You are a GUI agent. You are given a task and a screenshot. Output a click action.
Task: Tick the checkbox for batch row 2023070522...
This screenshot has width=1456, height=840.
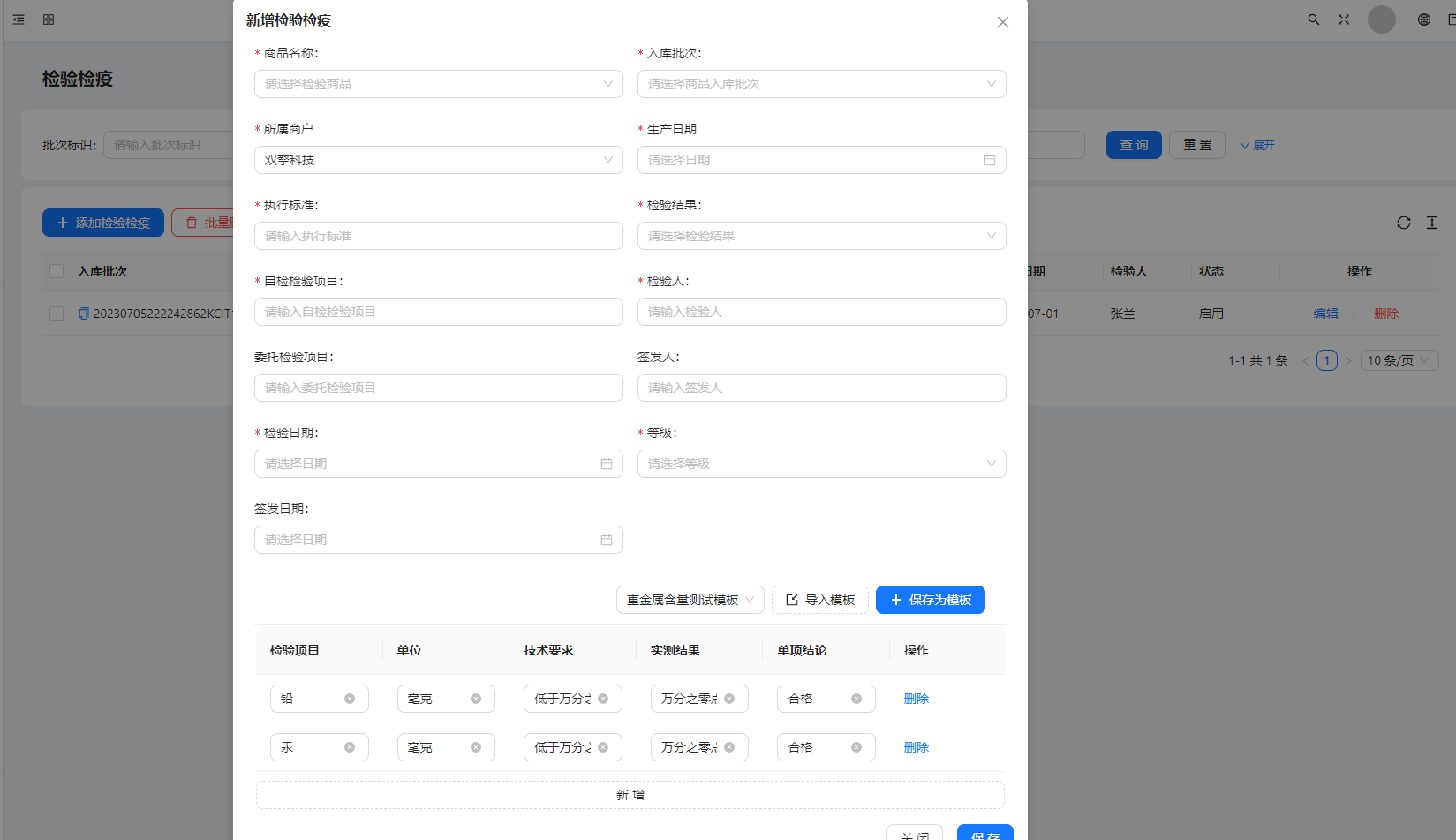point(57,314)
